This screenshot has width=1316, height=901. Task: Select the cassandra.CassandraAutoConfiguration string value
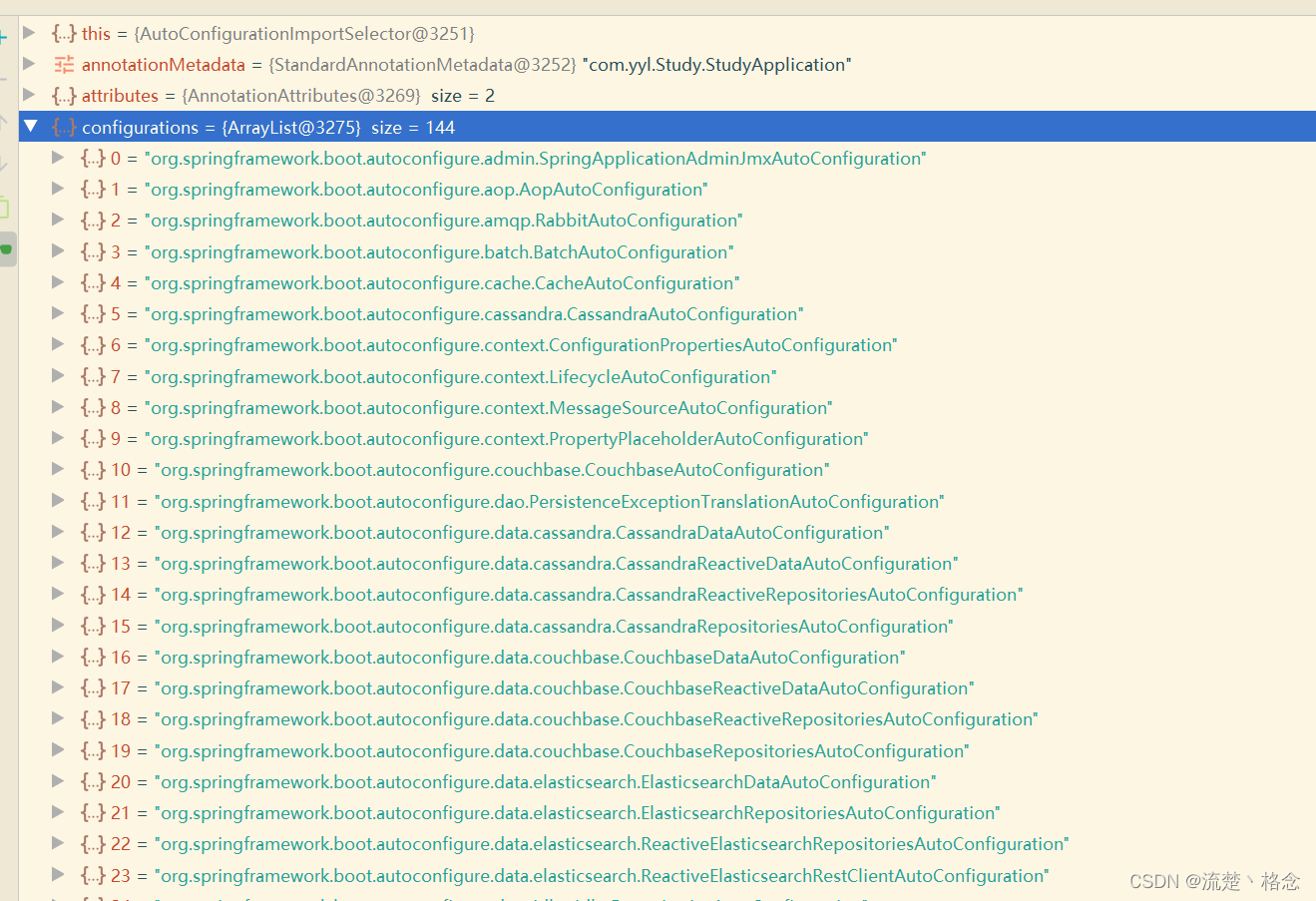coord(474,314)
